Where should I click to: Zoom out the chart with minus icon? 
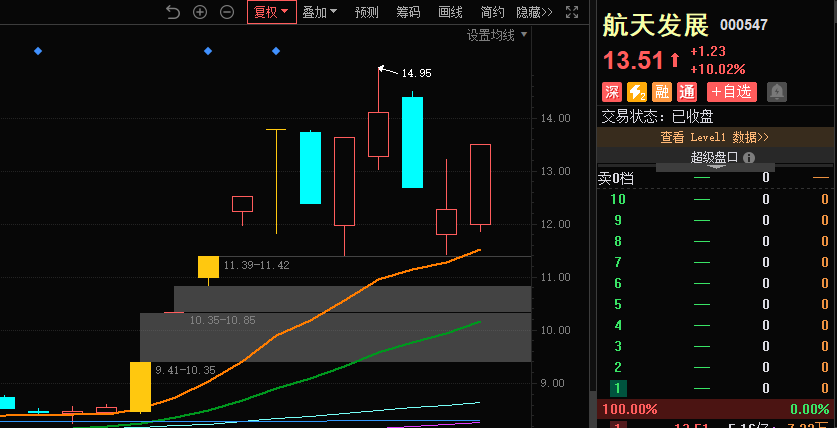[227, 12]
